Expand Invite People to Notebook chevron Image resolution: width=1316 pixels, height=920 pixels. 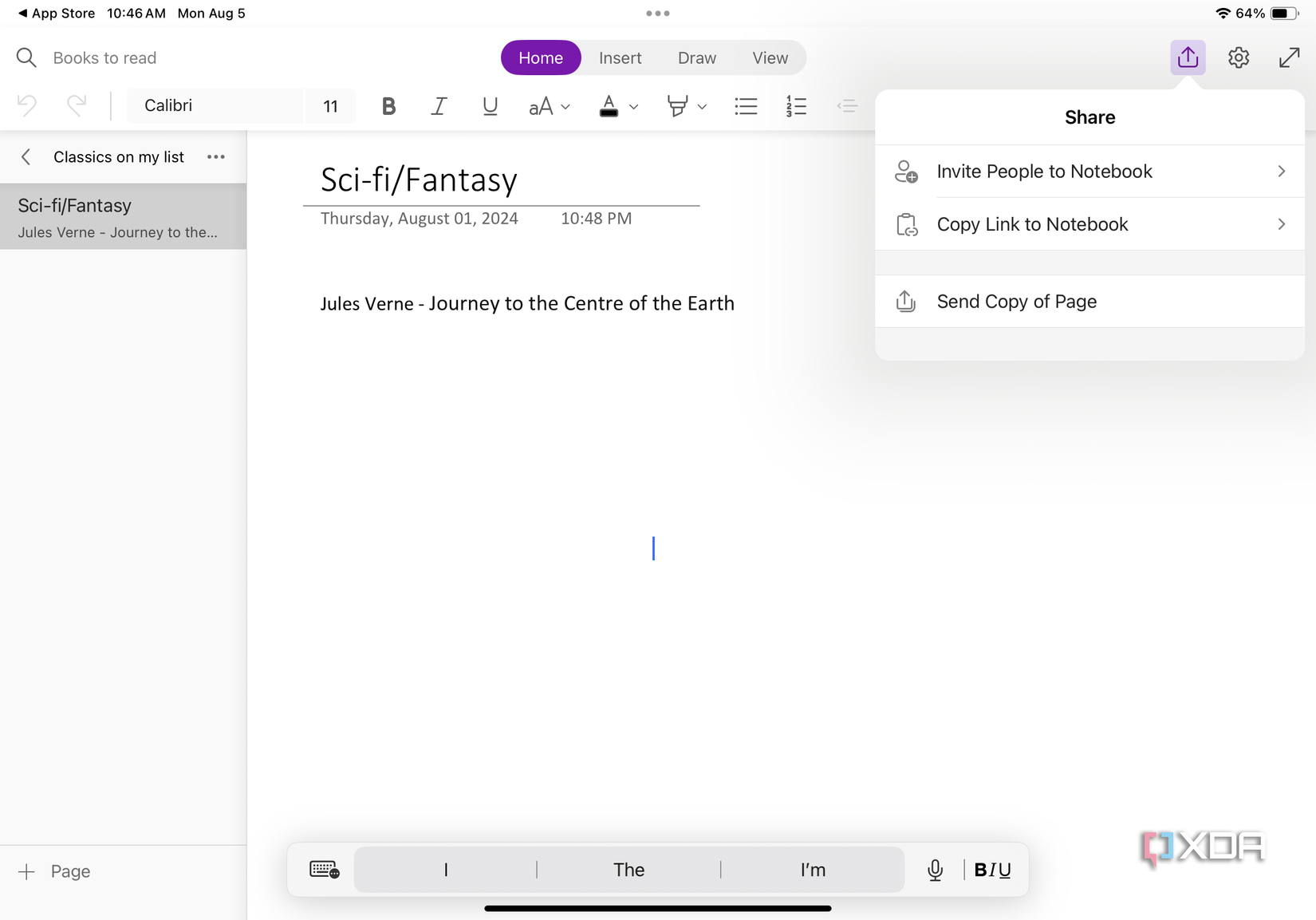(1282, 172)
